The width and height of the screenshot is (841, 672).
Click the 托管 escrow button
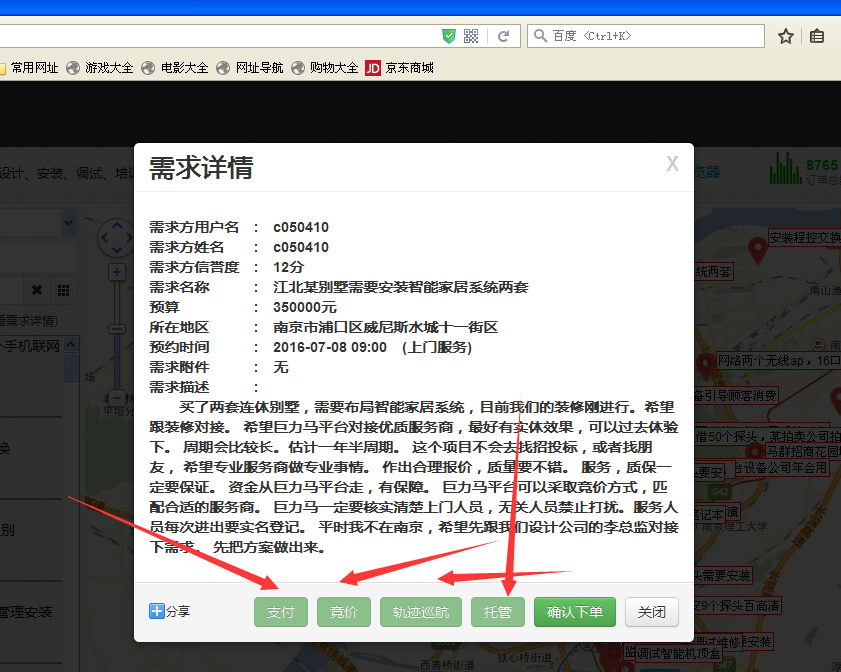click(x=497, y=612)
